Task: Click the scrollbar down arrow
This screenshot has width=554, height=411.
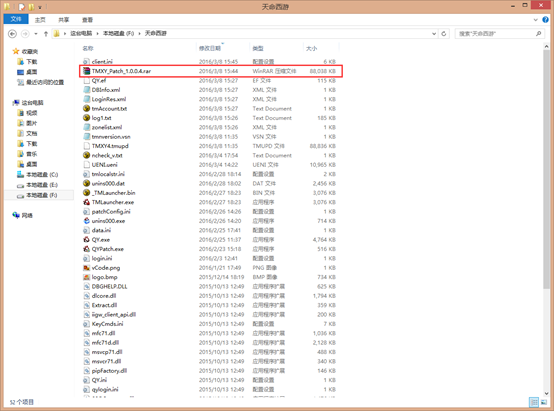Action: pos(546,393)
